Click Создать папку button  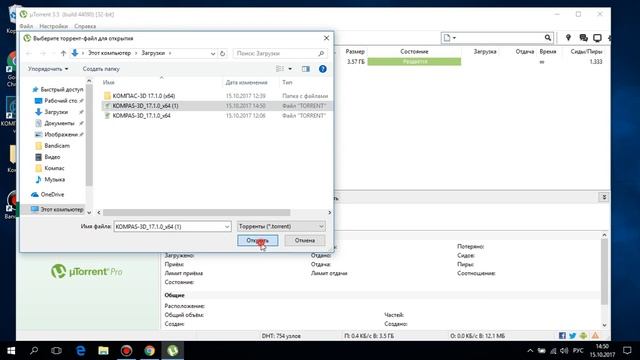click(x=101, y=69)
